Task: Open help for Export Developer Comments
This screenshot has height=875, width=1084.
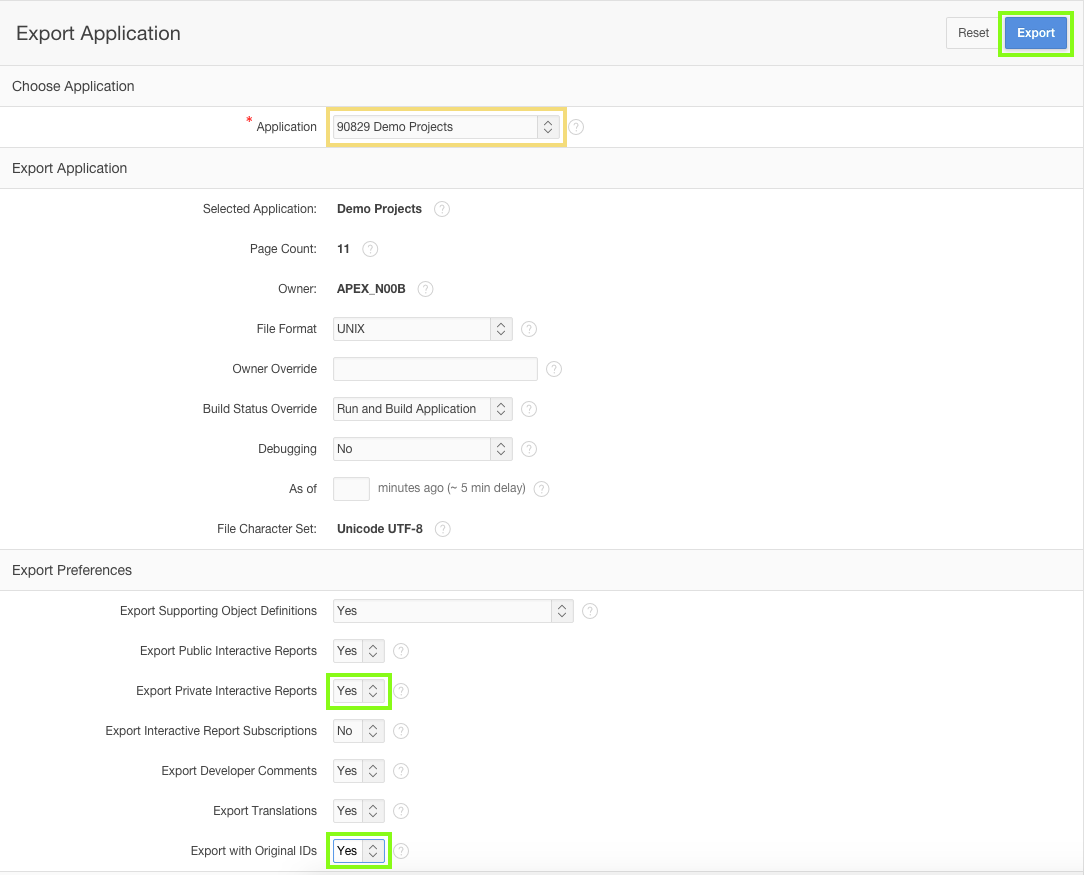Action: [x=400, y=771]
